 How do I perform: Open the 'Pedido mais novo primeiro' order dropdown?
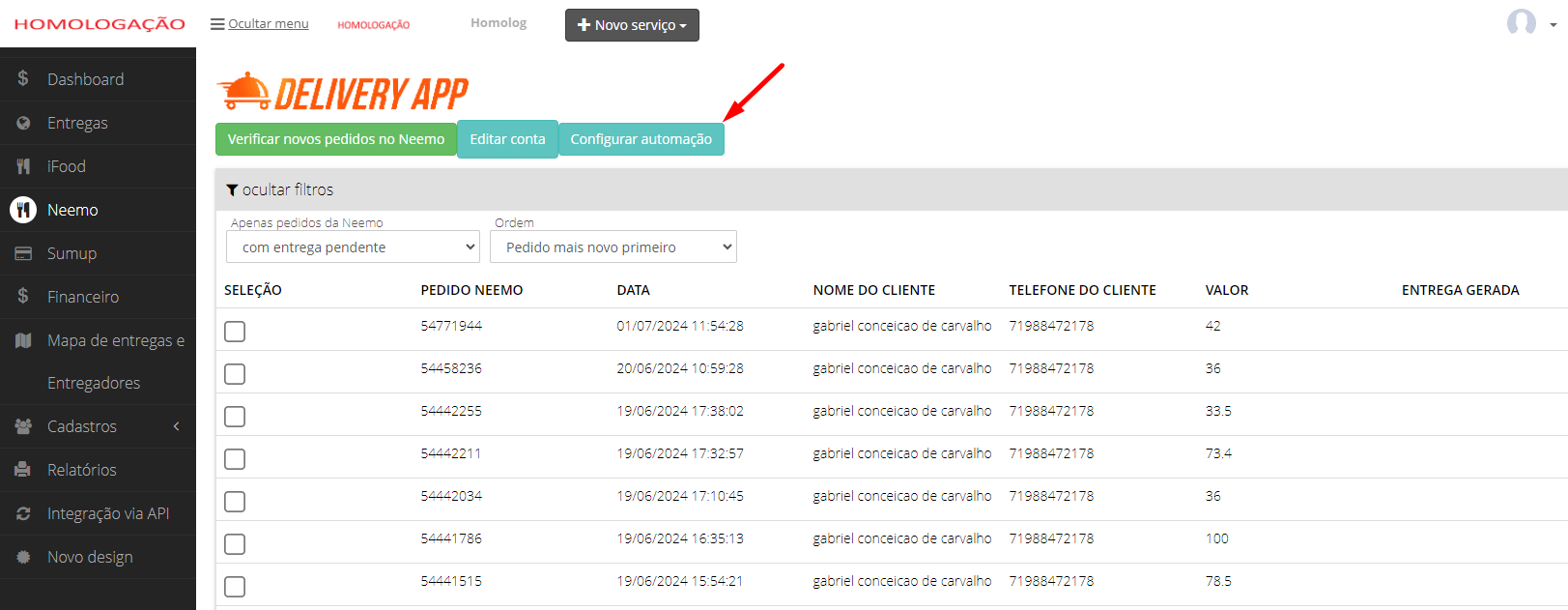tap(613, 247)
